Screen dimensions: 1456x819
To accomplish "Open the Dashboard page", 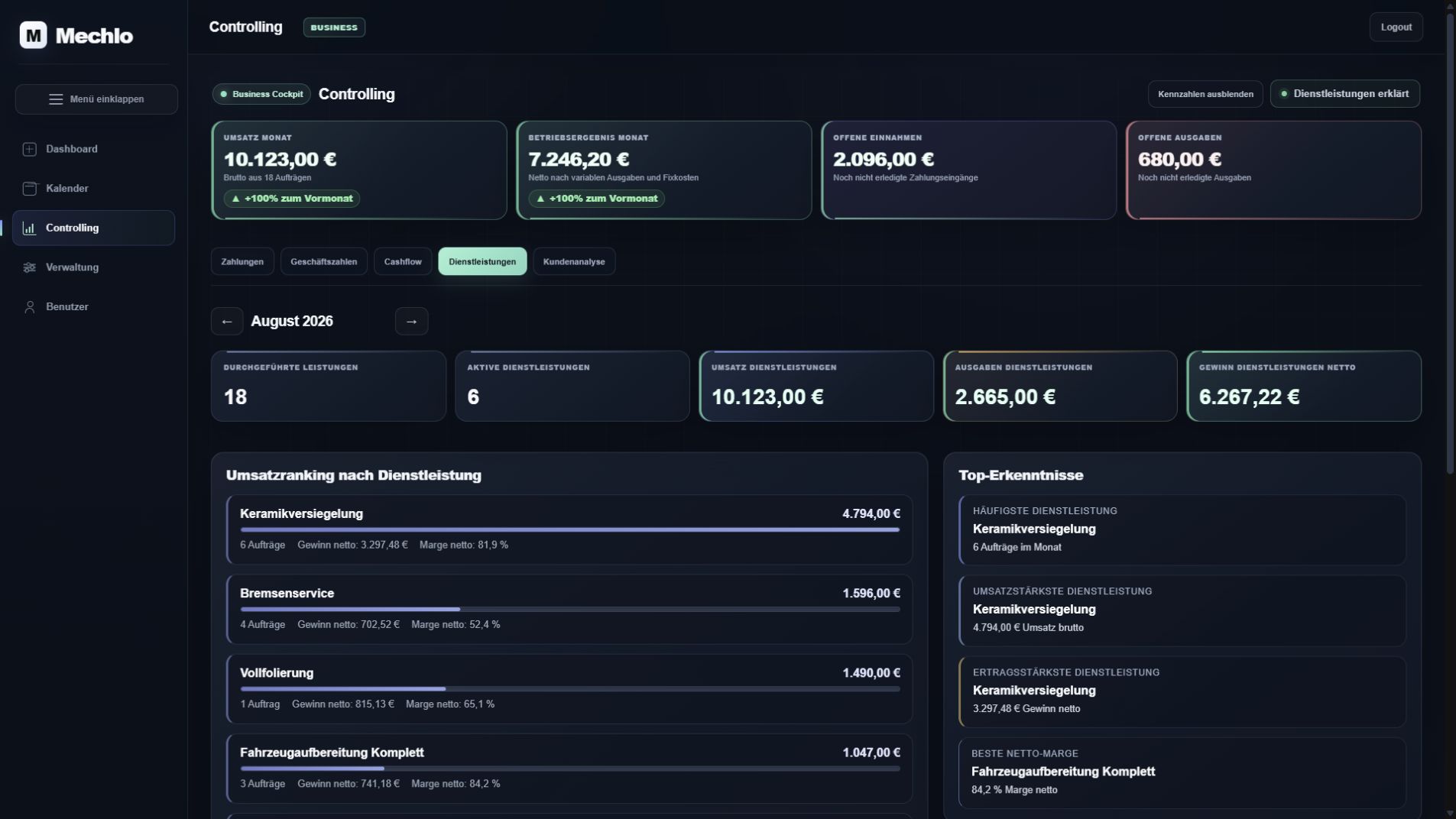I will pyautogui.click(x=93, y=149).
